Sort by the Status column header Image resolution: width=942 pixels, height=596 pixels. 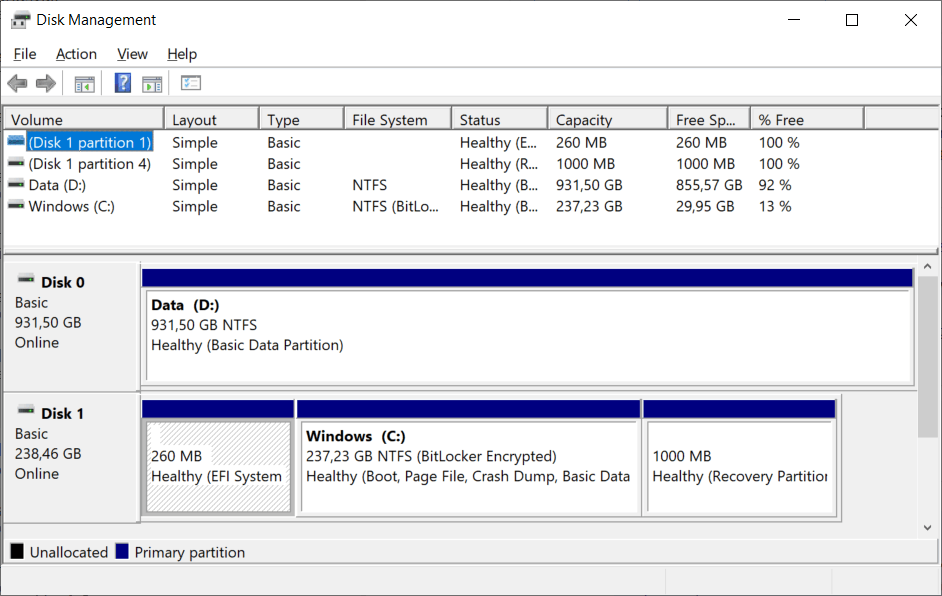click(499, 120)
